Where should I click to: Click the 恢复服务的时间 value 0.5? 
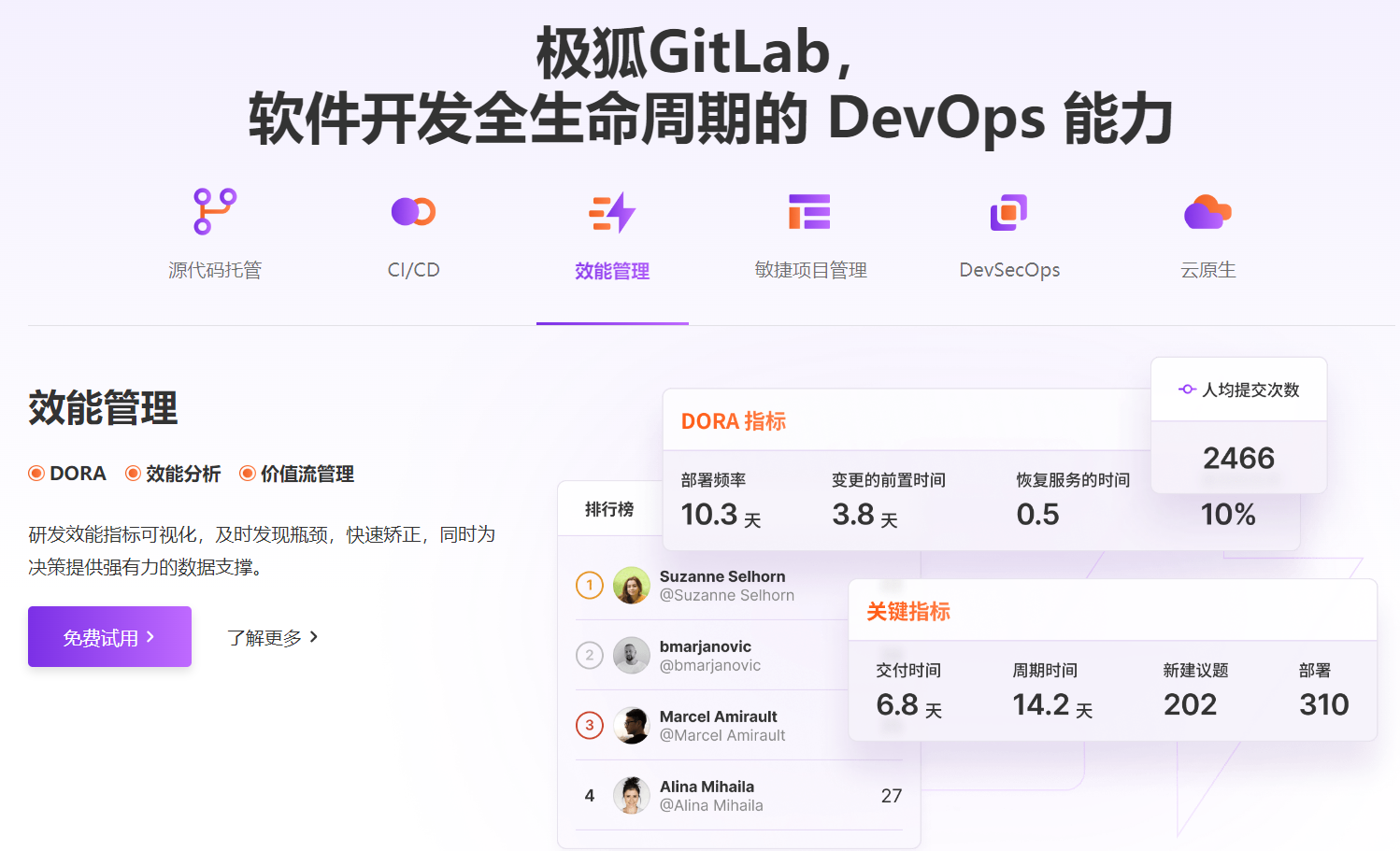tap(1038, 515)
